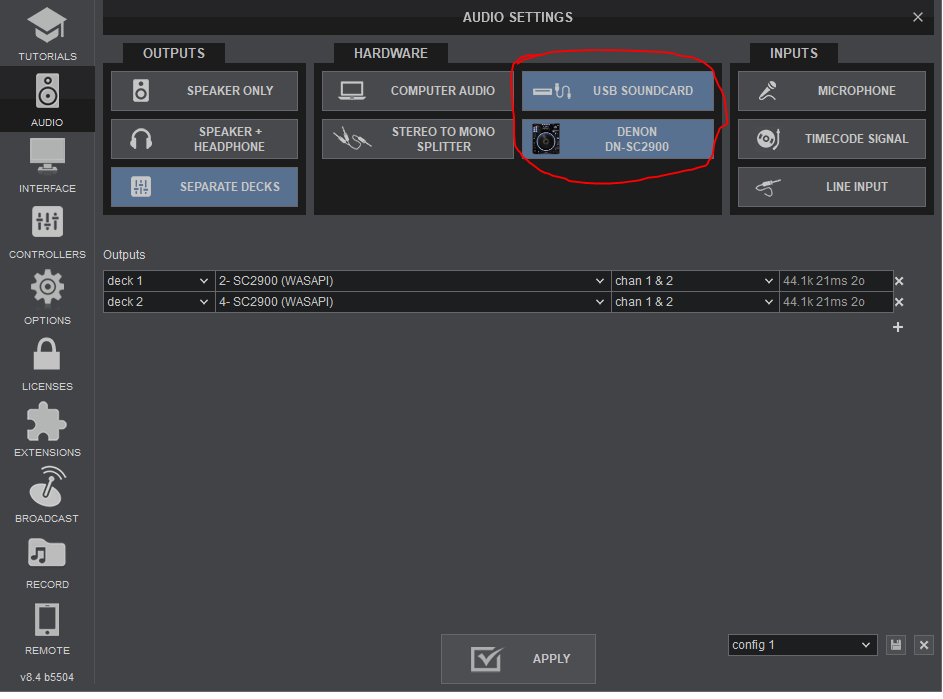
Task: Click deck 2 row's 44.1k 21ms 2o info field
Action: 836,302
